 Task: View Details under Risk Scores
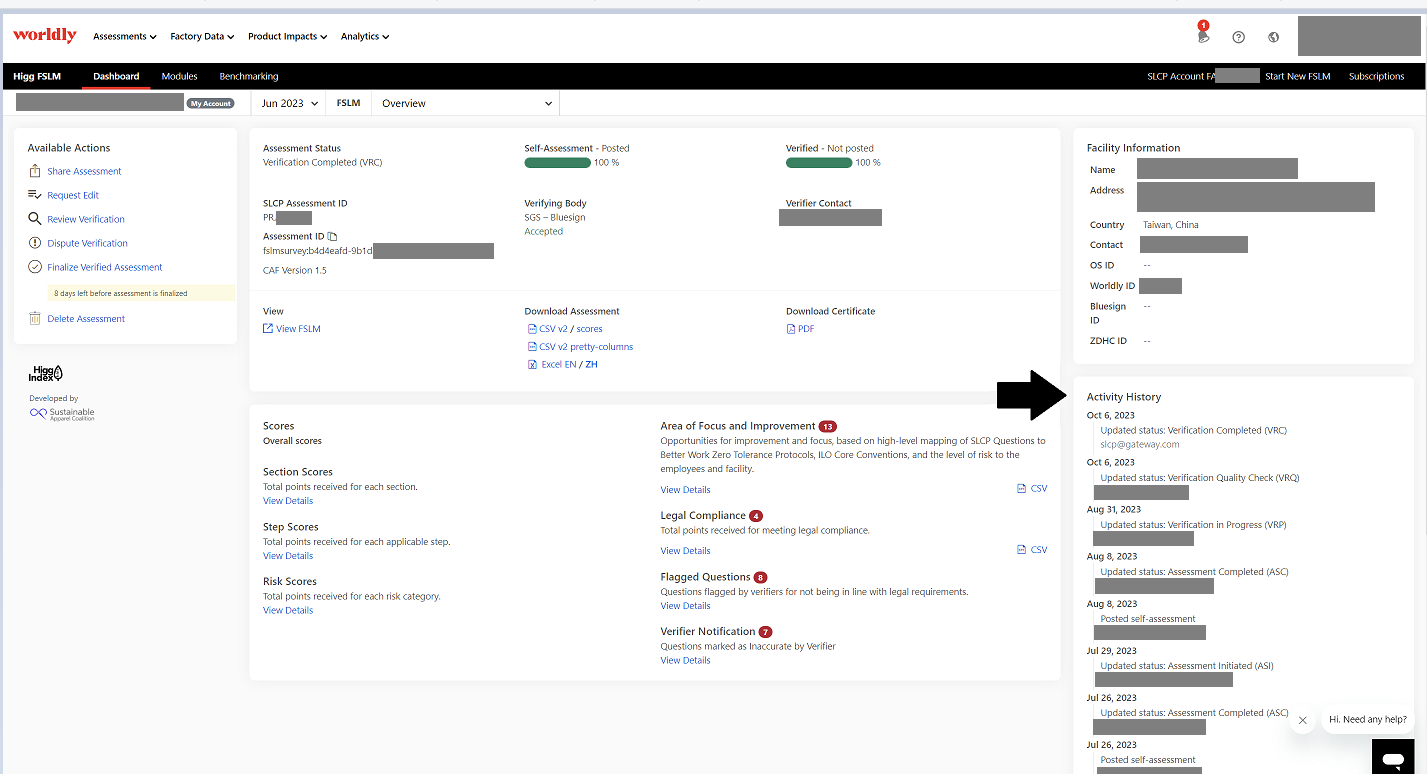(288, 610)
